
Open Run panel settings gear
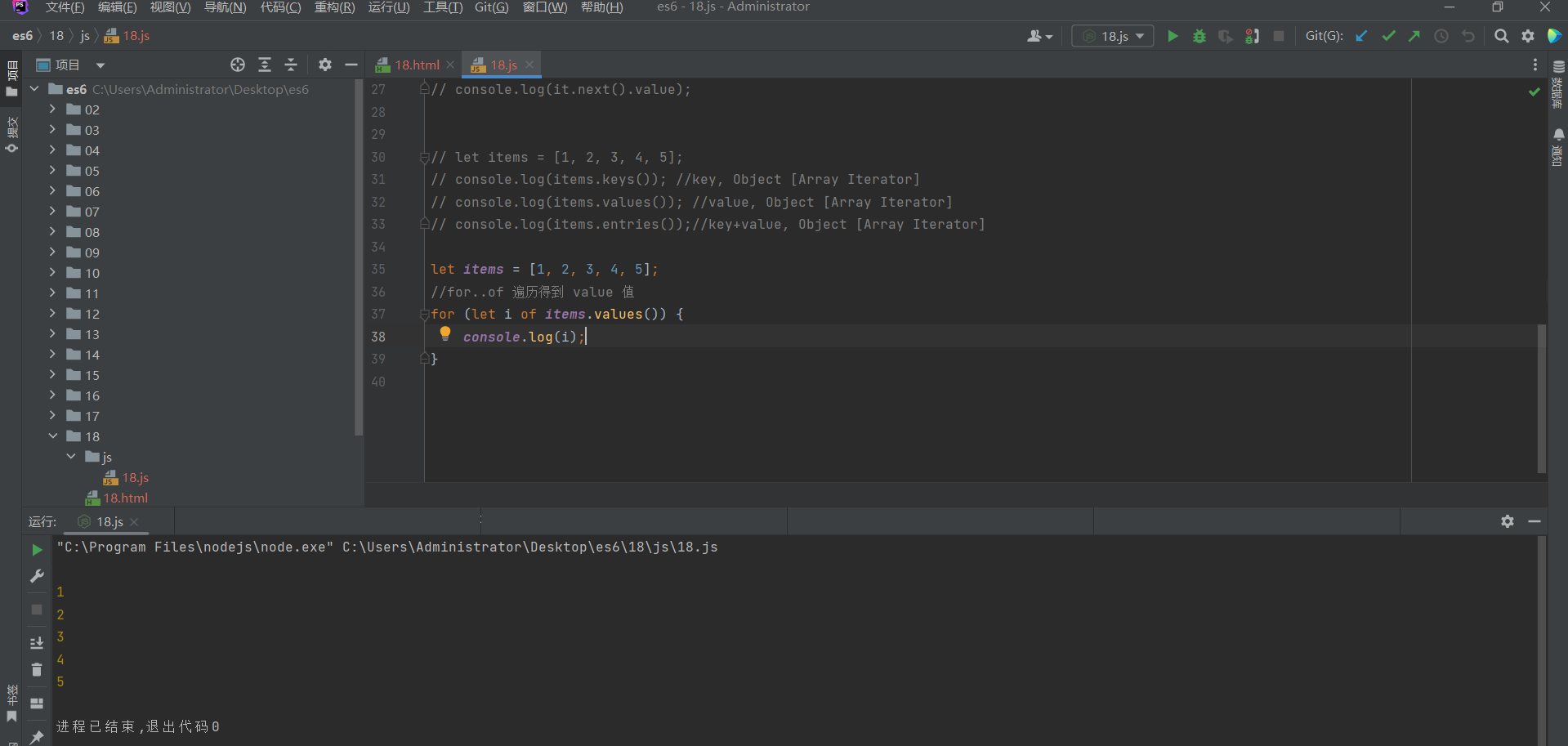tap(1508, 521)
